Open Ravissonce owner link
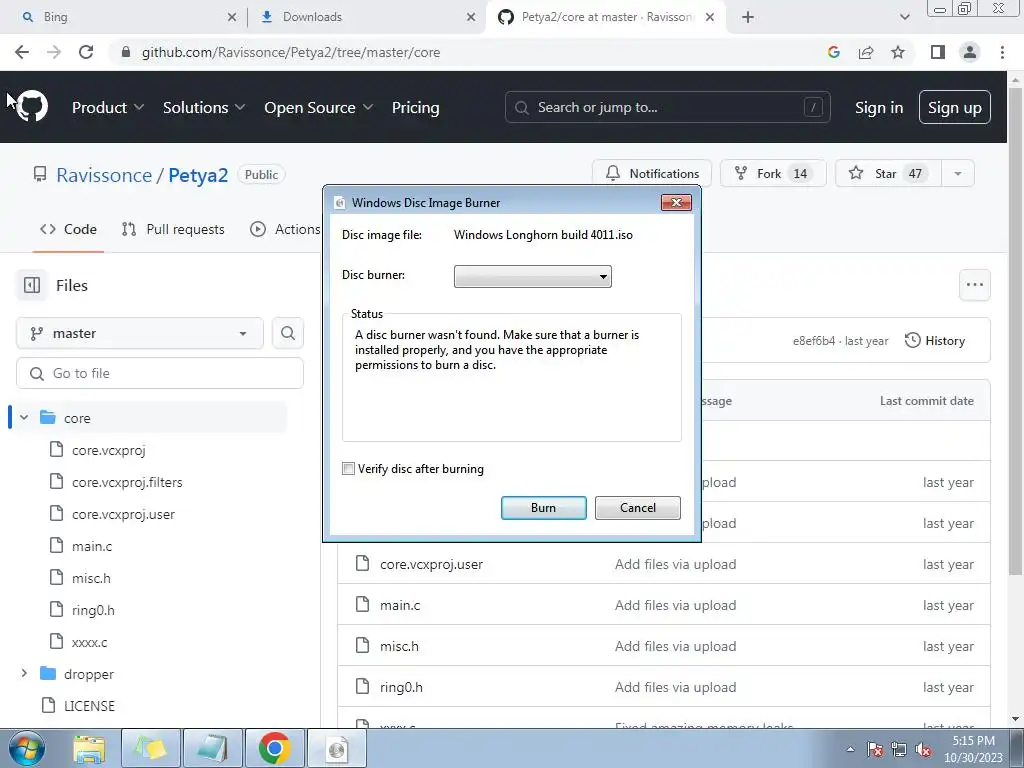1024x768 pixels. tap(104, 175)
